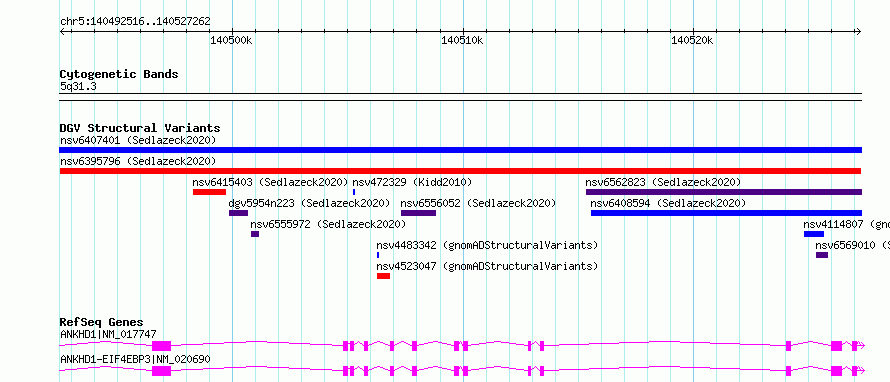This screenshot has height=382, width=890.
Task: Click the tiny blue nsv4483342 marker
Action: 378,255
